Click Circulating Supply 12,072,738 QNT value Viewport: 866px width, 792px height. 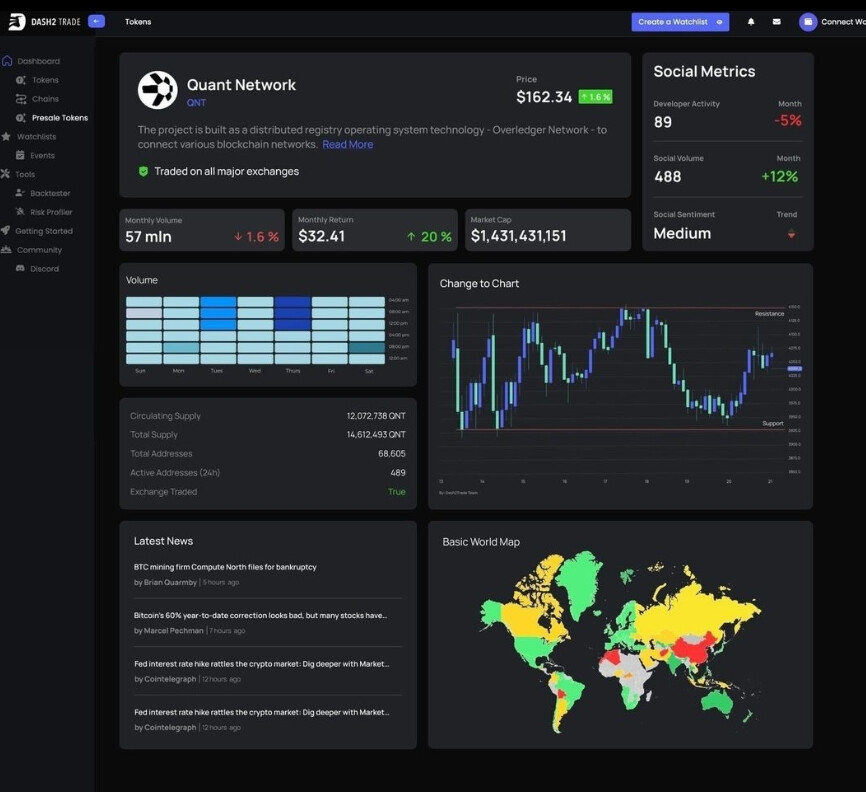pyautogui.click(x=376, y=416)
